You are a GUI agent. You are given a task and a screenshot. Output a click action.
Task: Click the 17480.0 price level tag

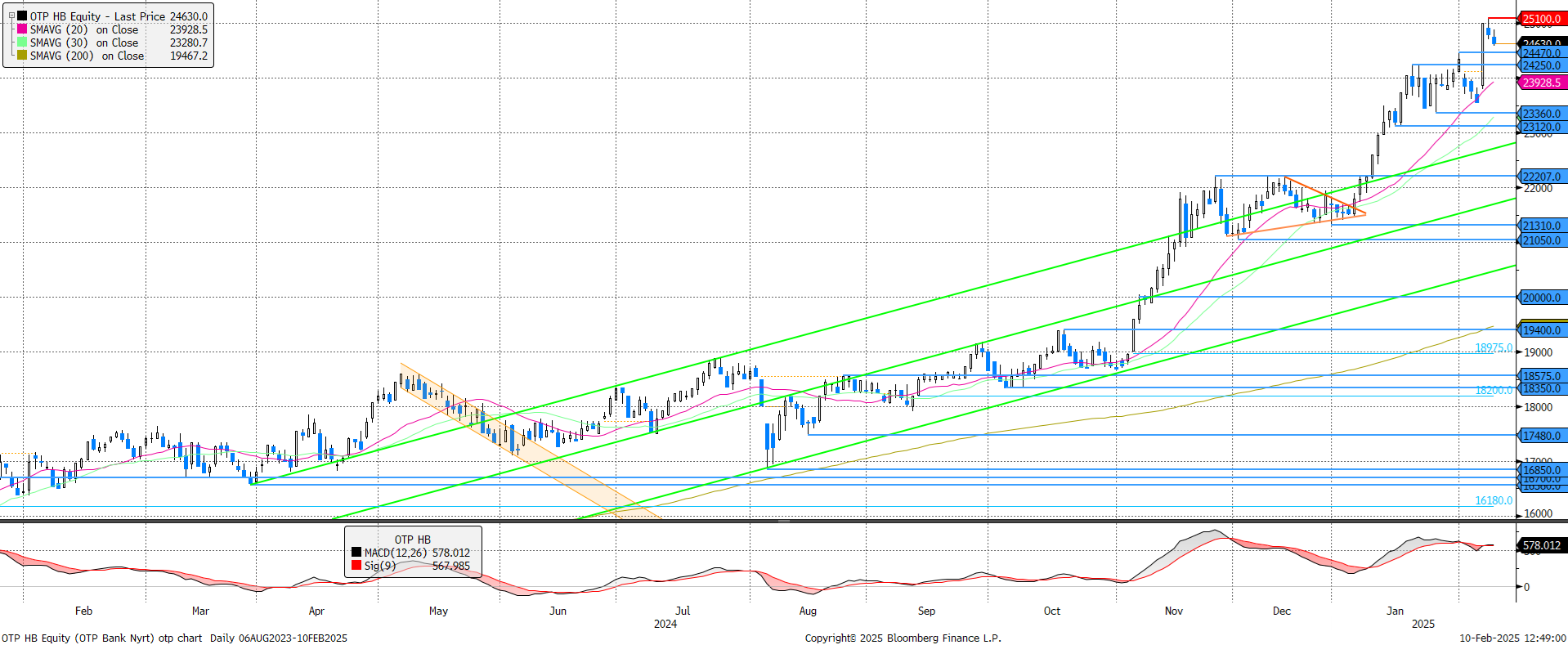pos(1541,436)
